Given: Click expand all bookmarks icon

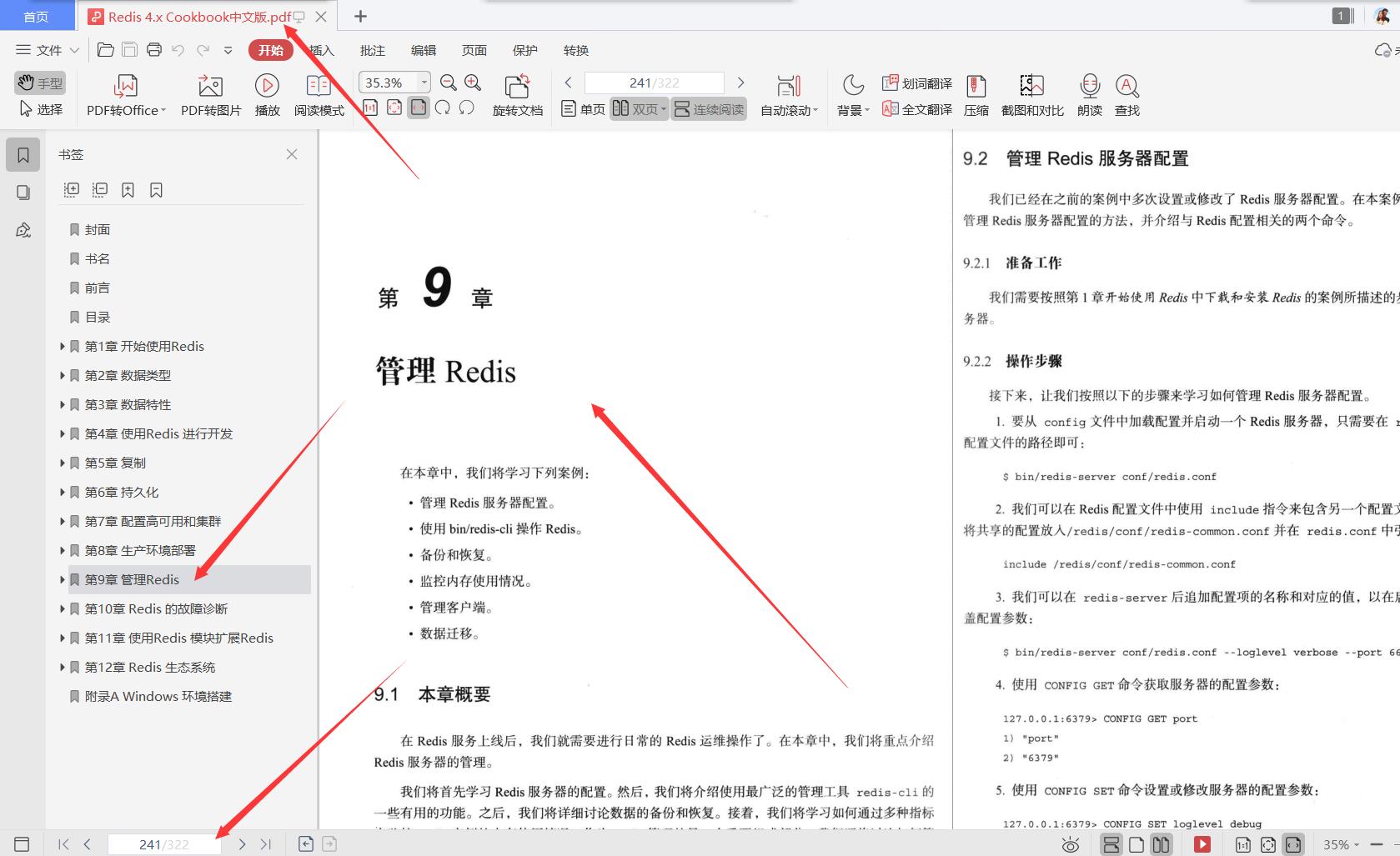Looking at the screenshot, I should [72, 190].
